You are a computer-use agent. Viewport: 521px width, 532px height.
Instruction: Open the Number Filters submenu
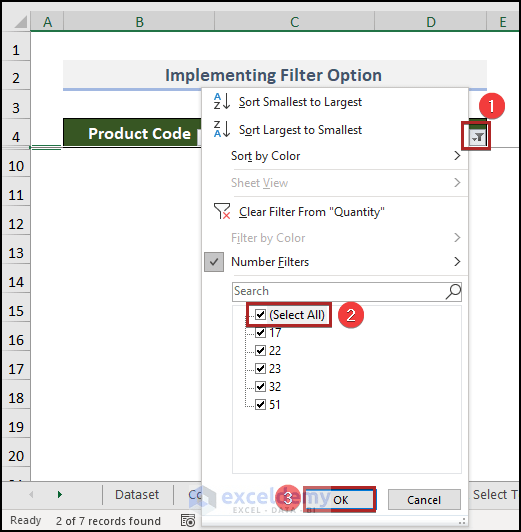tap(335, 262)
